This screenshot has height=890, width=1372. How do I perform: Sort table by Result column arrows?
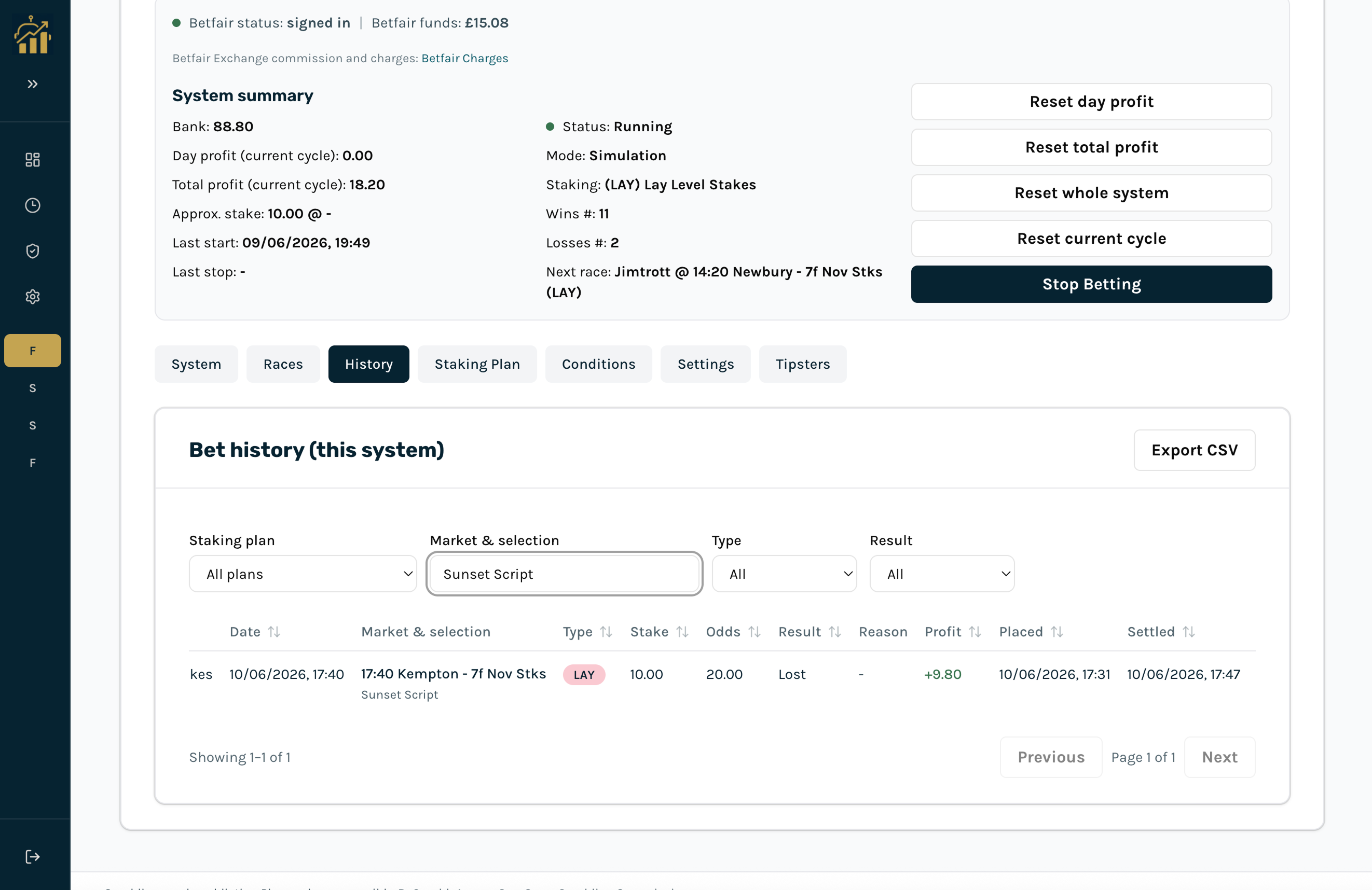[x=835, y=632]
